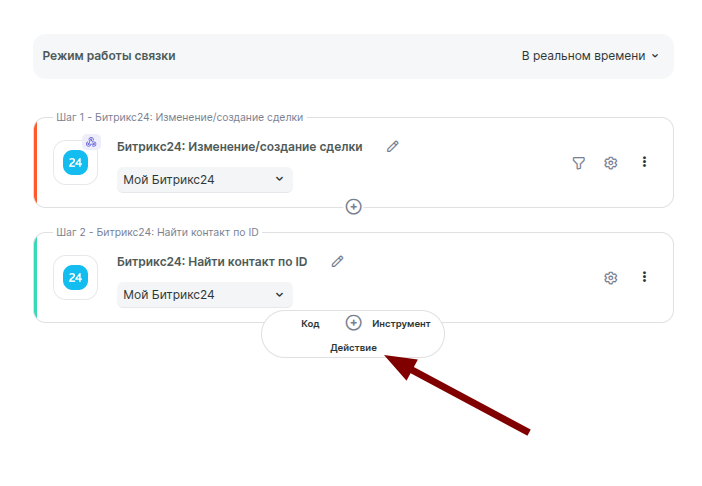Viewport: 702px width, 486px height.
Task: Open the filter icon in step 1
Action: (578, 163)
